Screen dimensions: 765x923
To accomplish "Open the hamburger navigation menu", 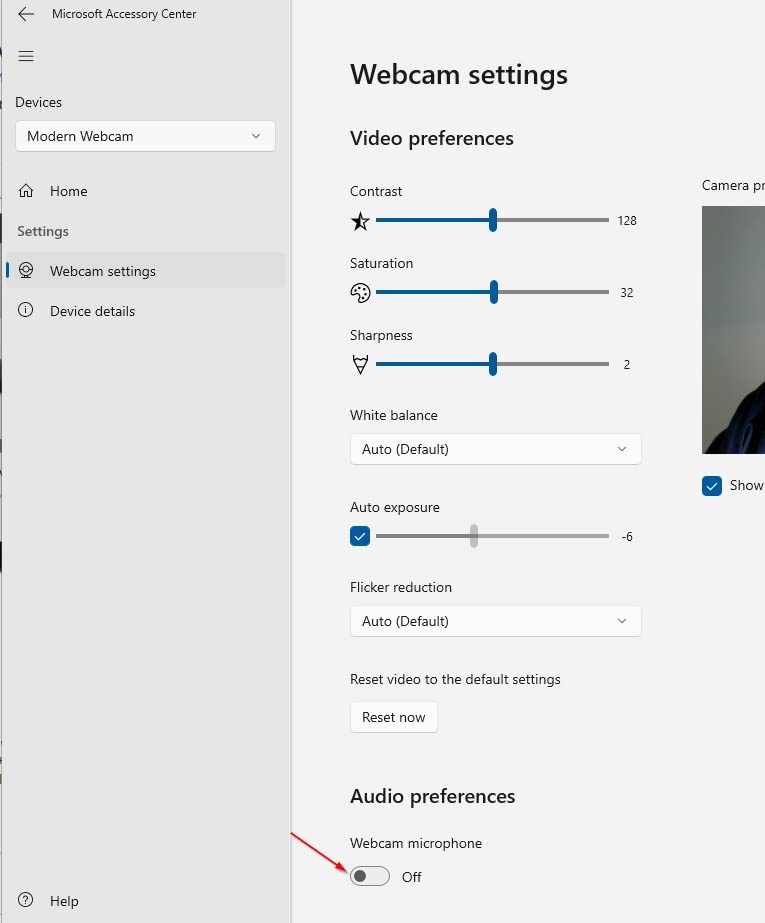I will [26, 56].
